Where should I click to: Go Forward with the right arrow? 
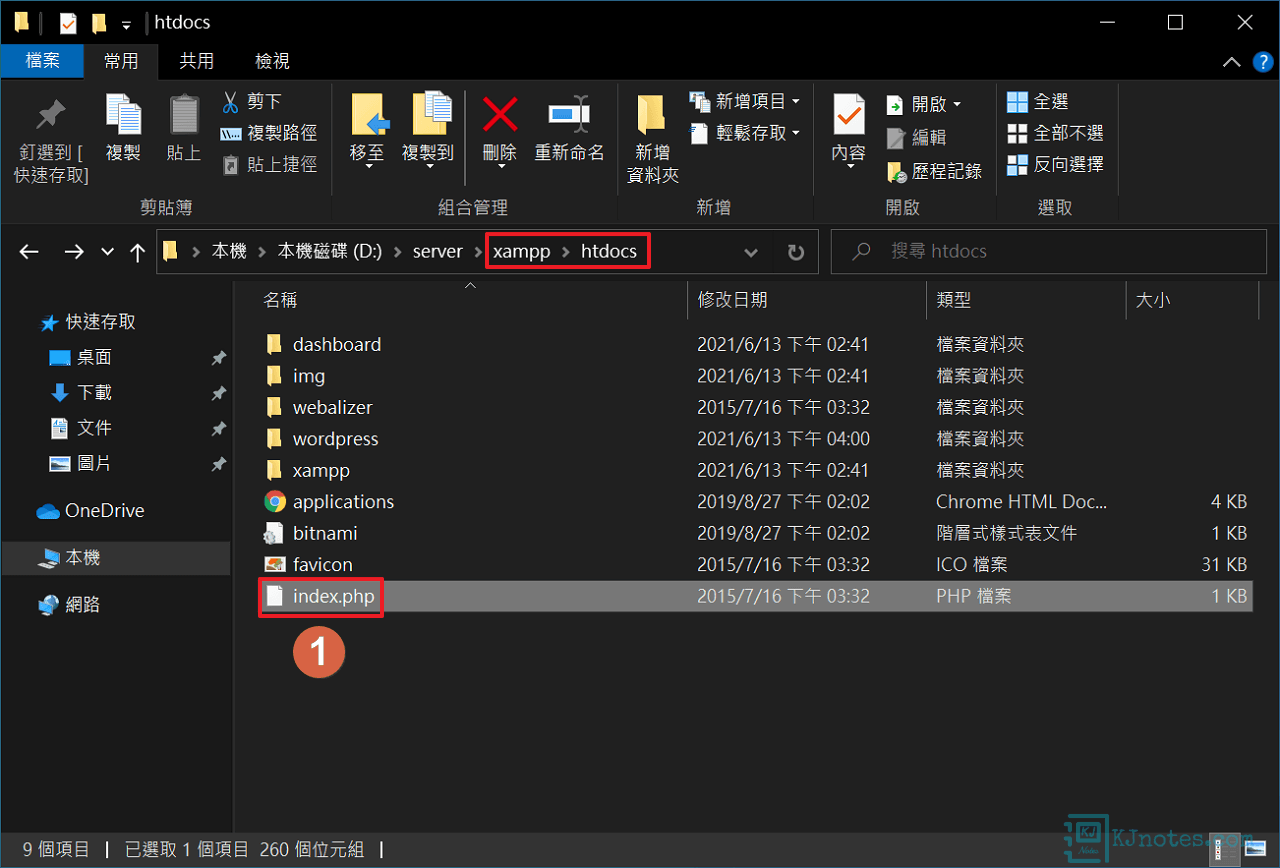click(74, 252)
